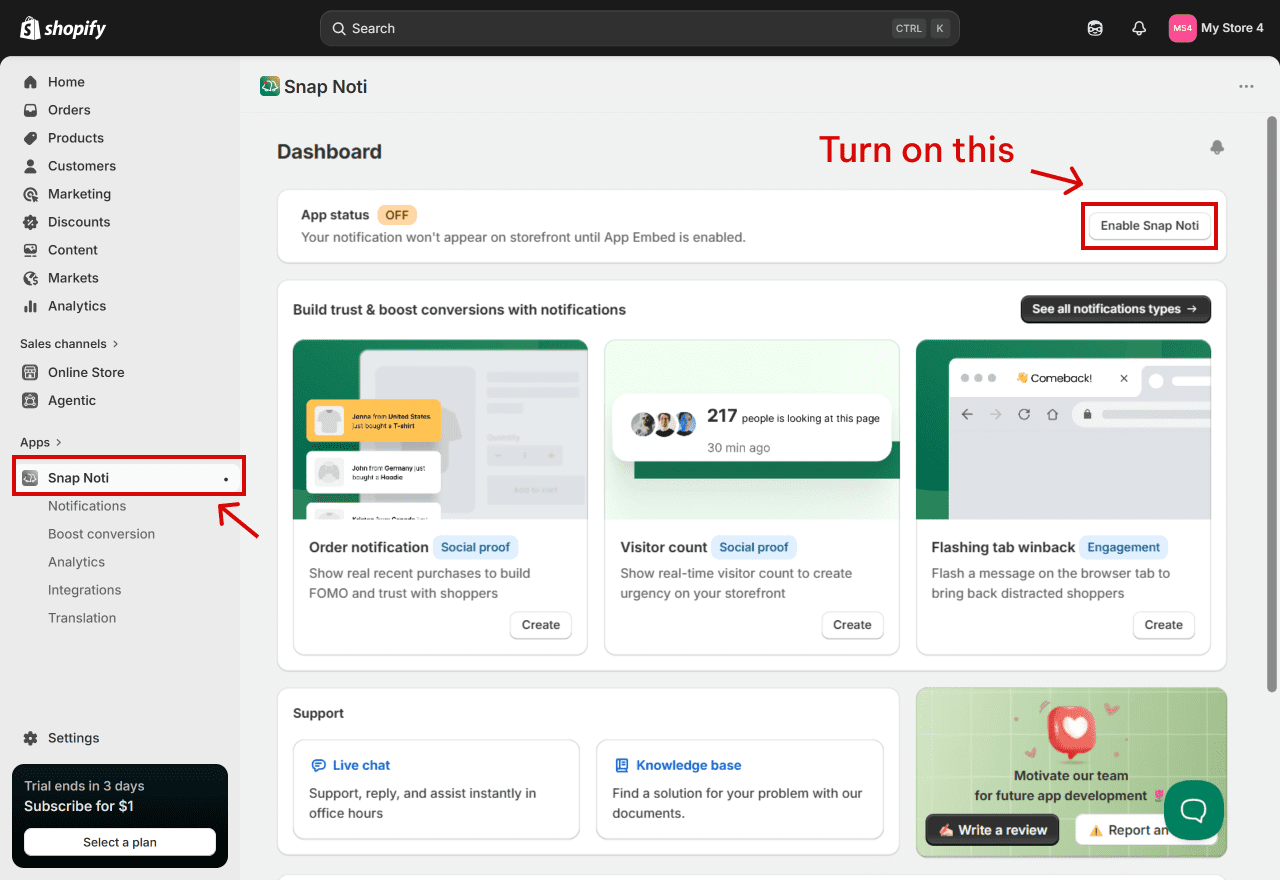The height and width of the screenshot is (880, 1280).
Task: Create a Visitor count notification
Action: (x=852, y=625)
